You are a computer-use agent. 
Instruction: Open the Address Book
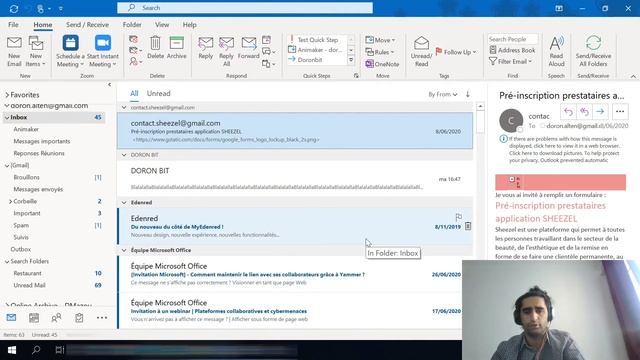(512, 50)
